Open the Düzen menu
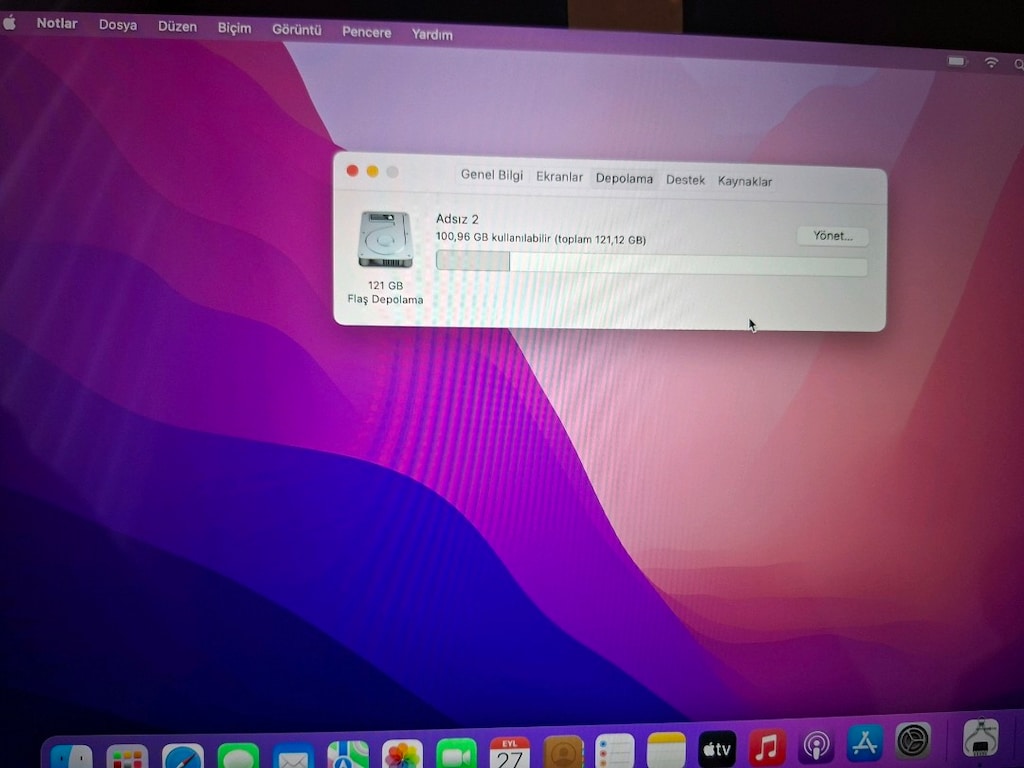This screenshot has height=768, width=1024. click(x=177, y=27)
